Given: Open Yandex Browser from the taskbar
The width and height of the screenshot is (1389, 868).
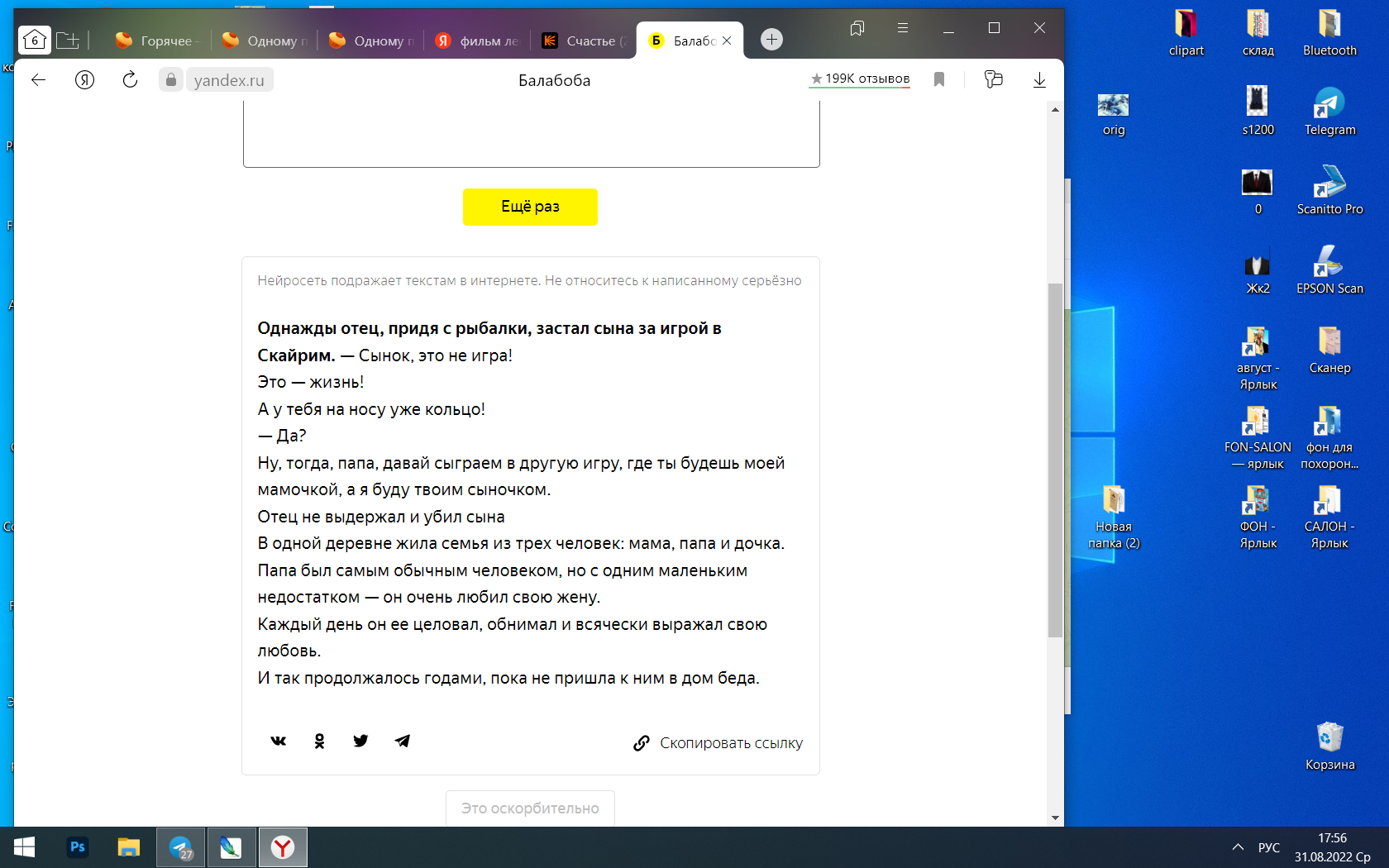Looking at the screenshot, I should point(283,847).
